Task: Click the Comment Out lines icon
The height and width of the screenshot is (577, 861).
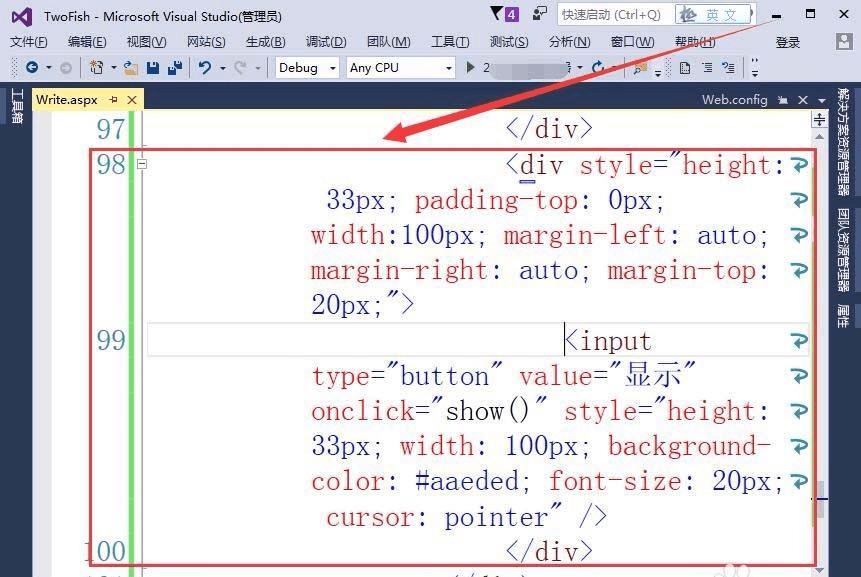Action: (707, 68)
